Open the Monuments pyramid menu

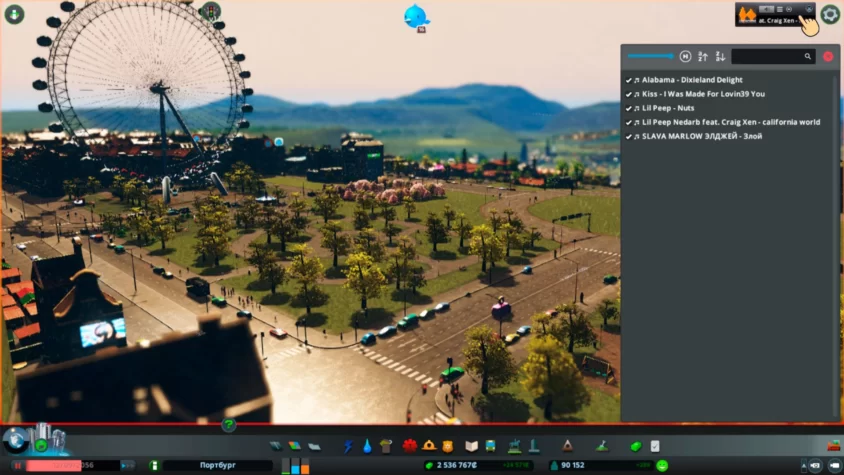(567, 446)
